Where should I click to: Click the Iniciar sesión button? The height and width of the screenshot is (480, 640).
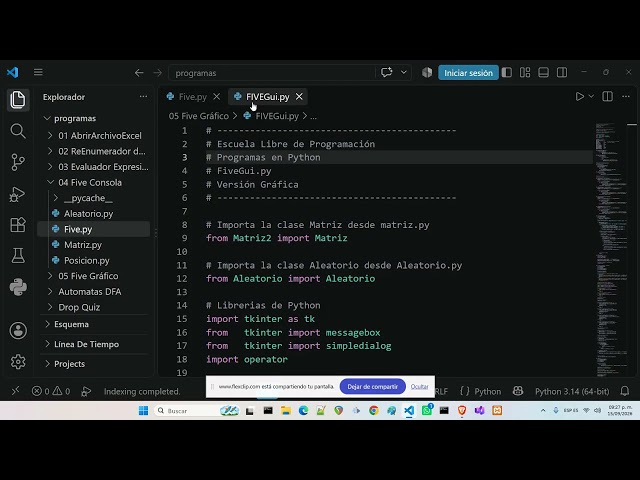coord(468,73)
